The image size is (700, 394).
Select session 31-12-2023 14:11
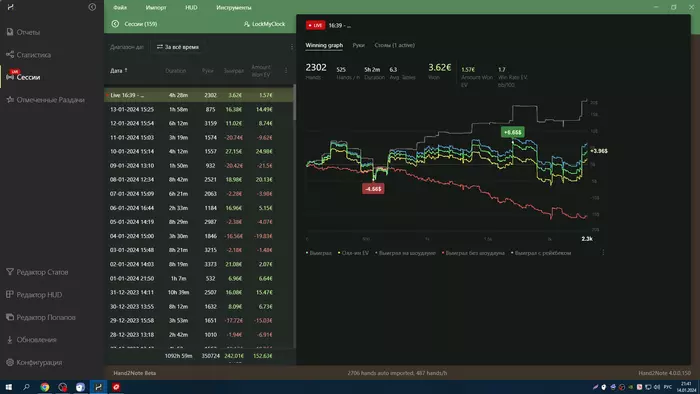click(199, 292)
